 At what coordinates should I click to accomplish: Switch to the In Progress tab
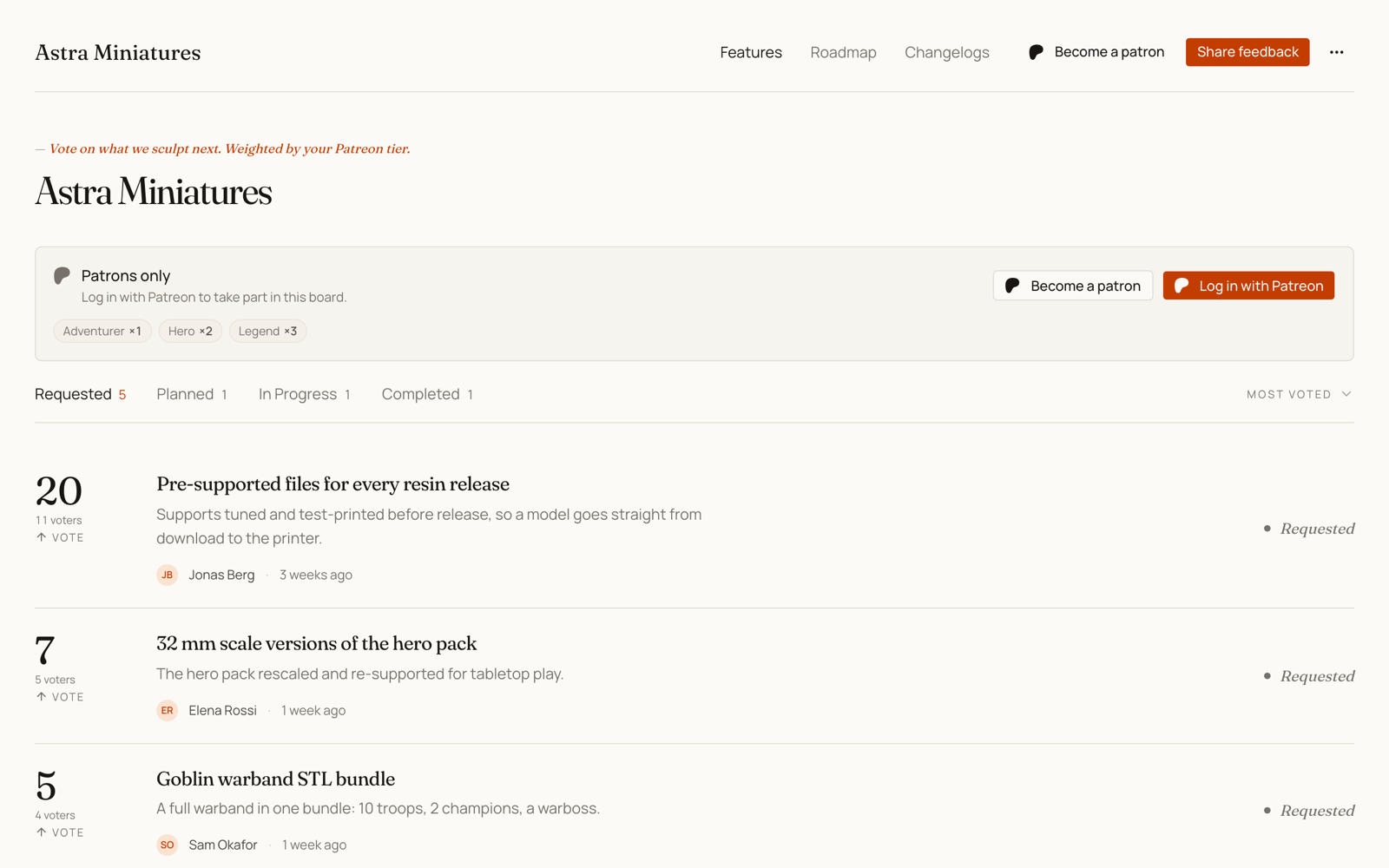(x=305, y=394)
